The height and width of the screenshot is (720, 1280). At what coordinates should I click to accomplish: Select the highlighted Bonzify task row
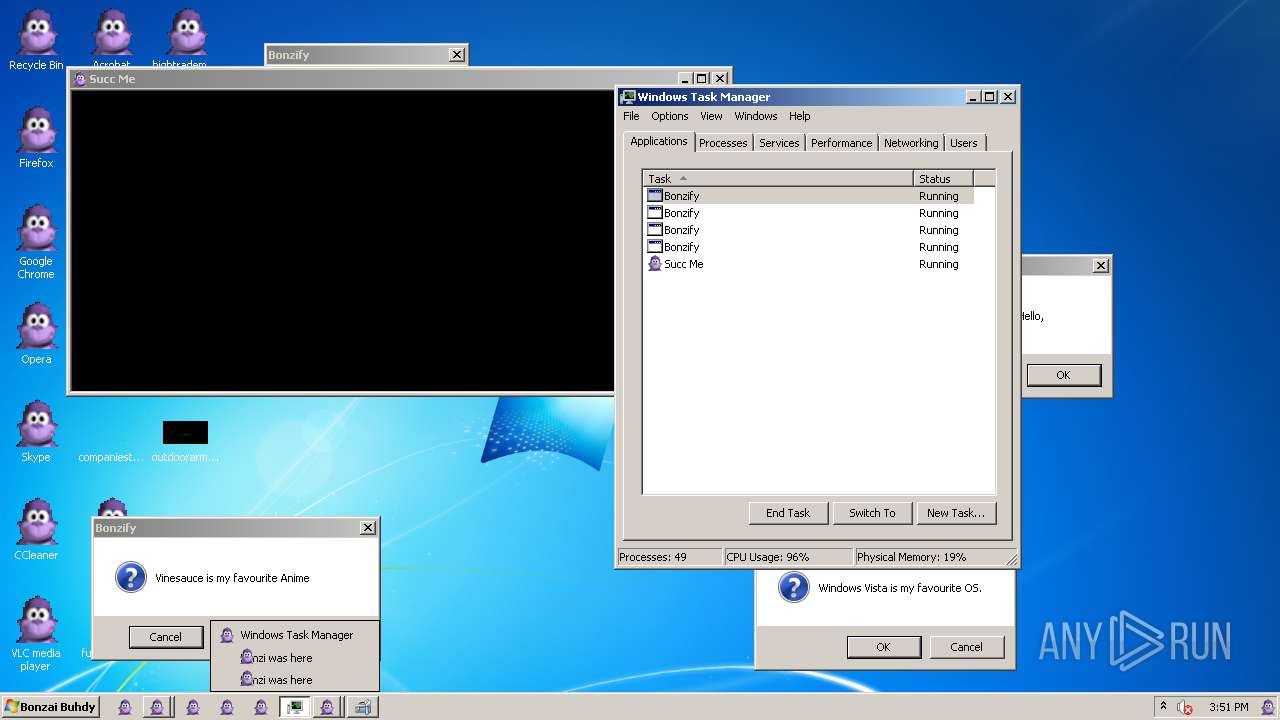tap(808, 196)
